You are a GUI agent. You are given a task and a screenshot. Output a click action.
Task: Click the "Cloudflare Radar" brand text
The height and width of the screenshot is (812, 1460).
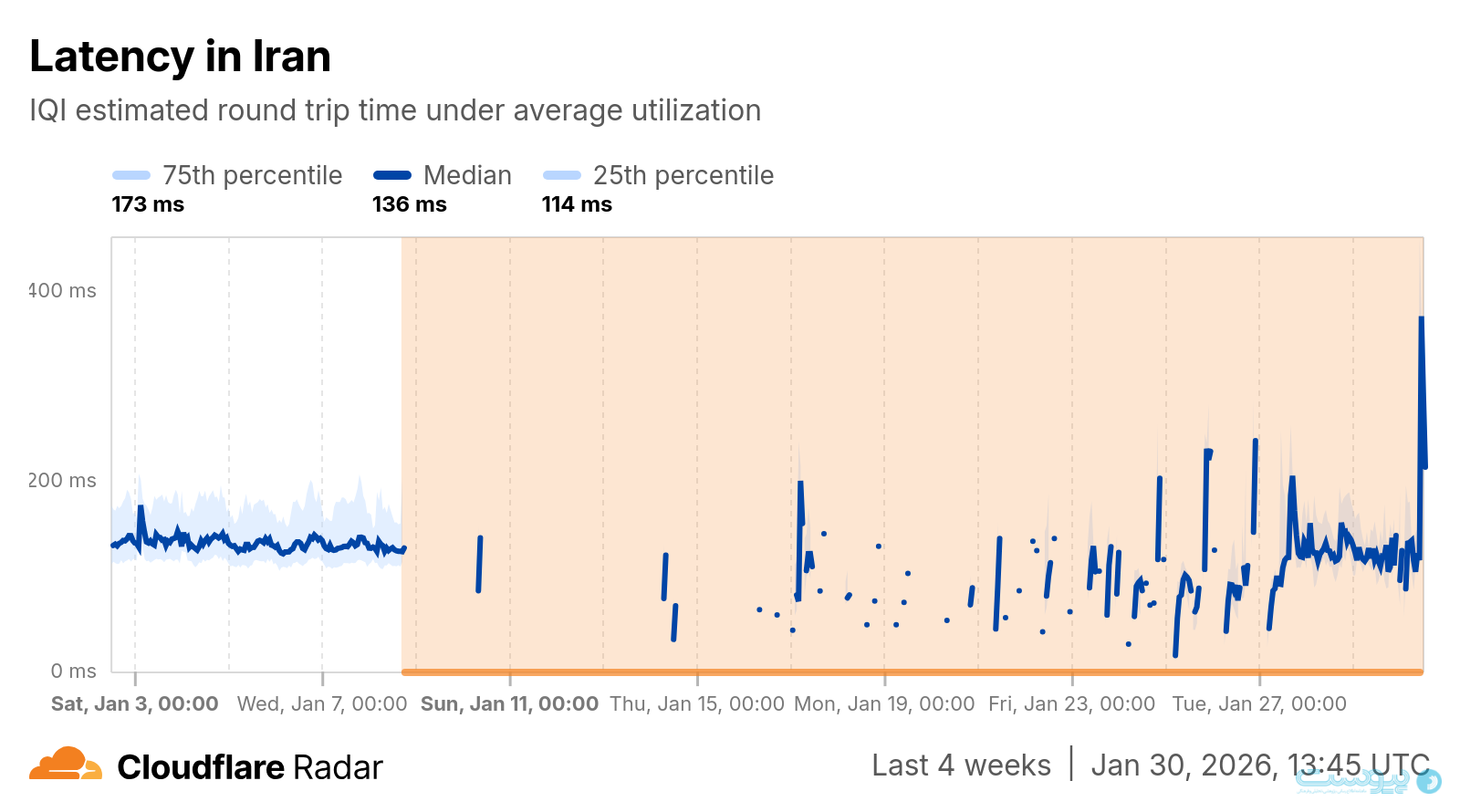[250, 767]
